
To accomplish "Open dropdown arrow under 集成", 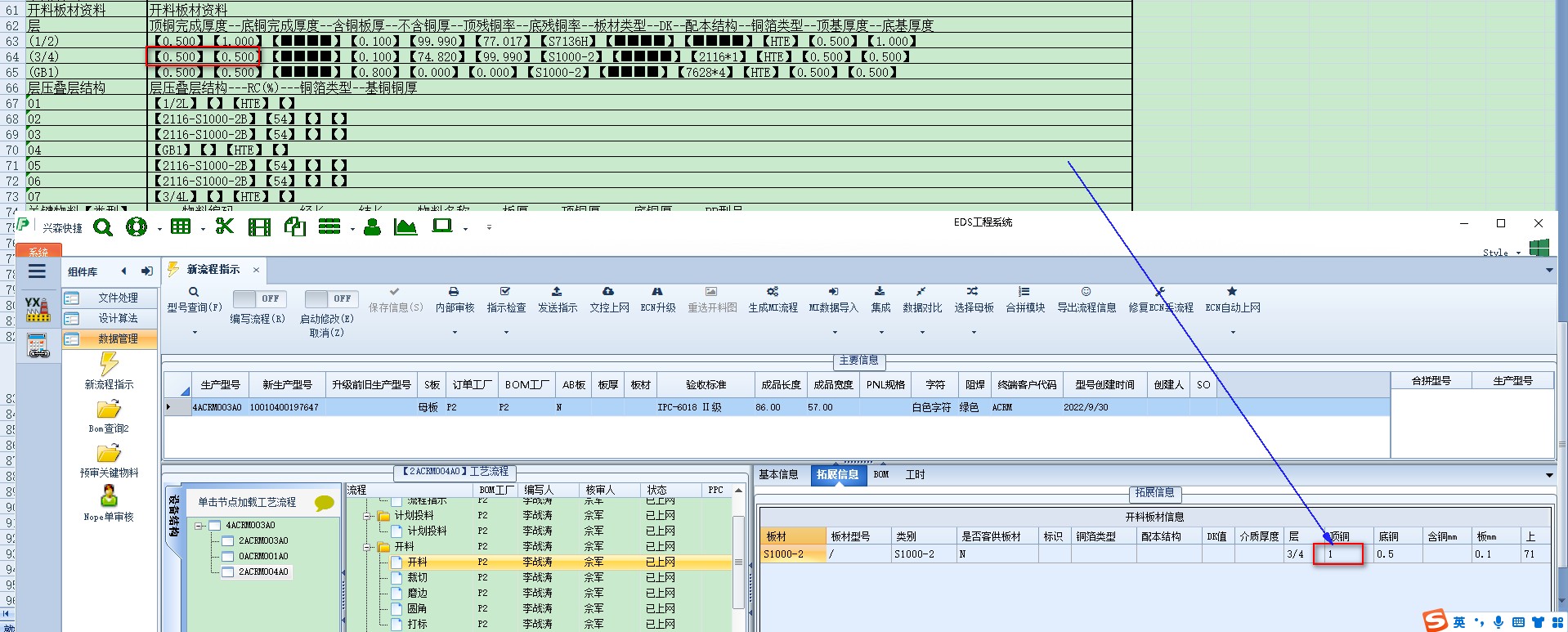I will point(880,332).
